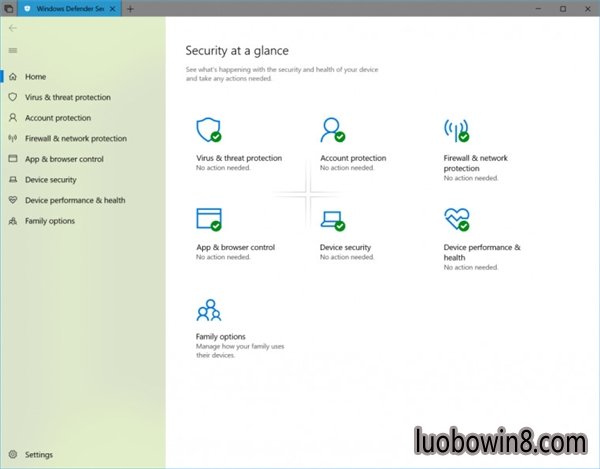Screen dimensions: 600x469
Task: Click the window icon beside App & browser control in sidebar
Action: coord(13,158)
